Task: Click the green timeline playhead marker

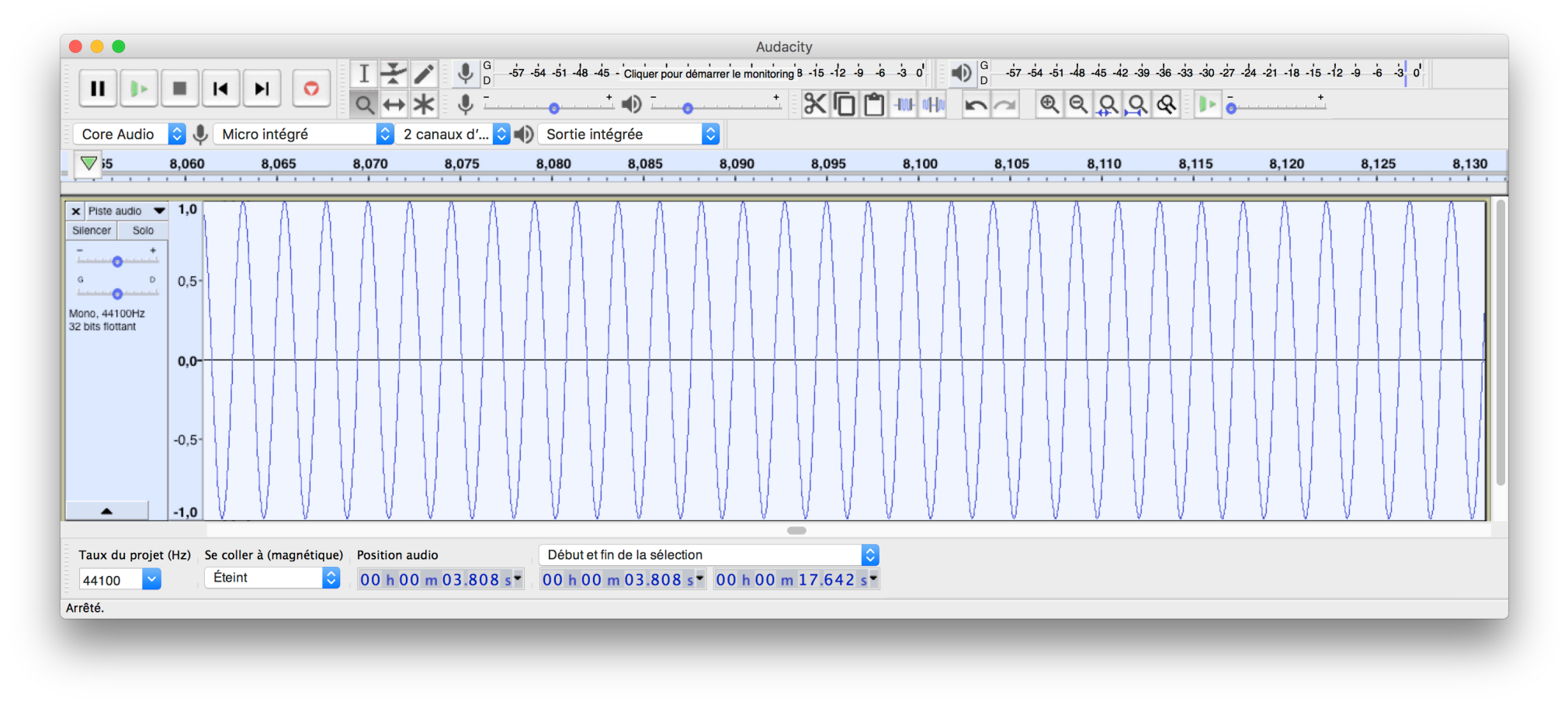Action: pyautogui.click(x=88, y=163)
